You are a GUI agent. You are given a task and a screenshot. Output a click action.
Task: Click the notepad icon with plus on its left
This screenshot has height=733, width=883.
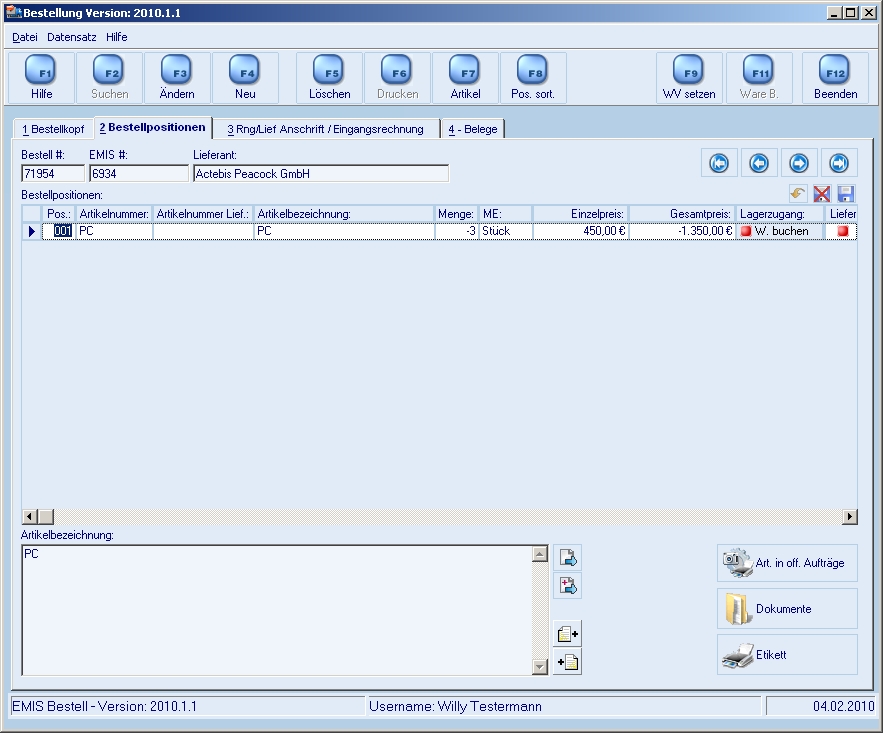click(x=568, y=662)
